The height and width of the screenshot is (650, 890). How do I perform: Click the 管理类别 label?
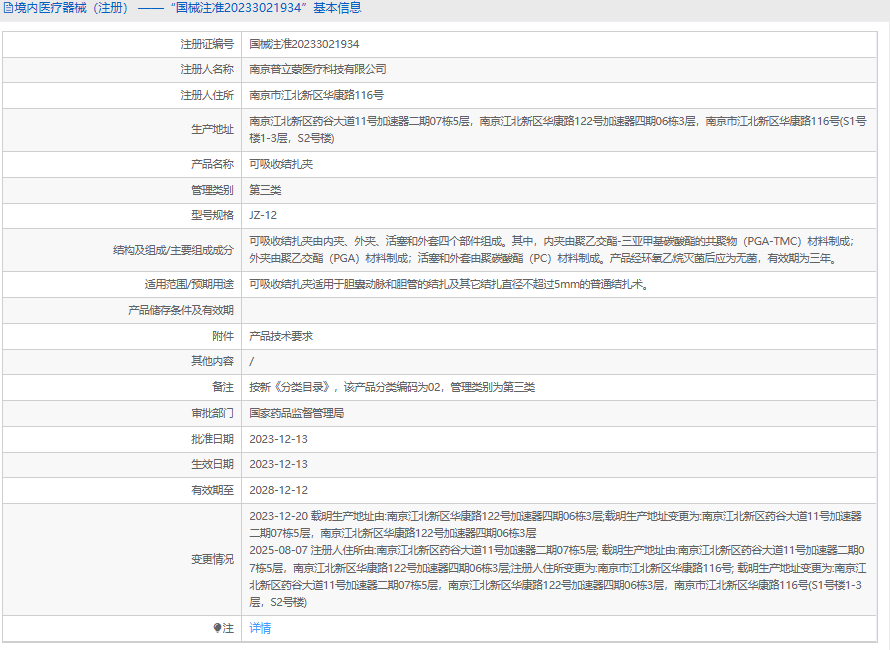pyautogui.click(x=212, y=190)
